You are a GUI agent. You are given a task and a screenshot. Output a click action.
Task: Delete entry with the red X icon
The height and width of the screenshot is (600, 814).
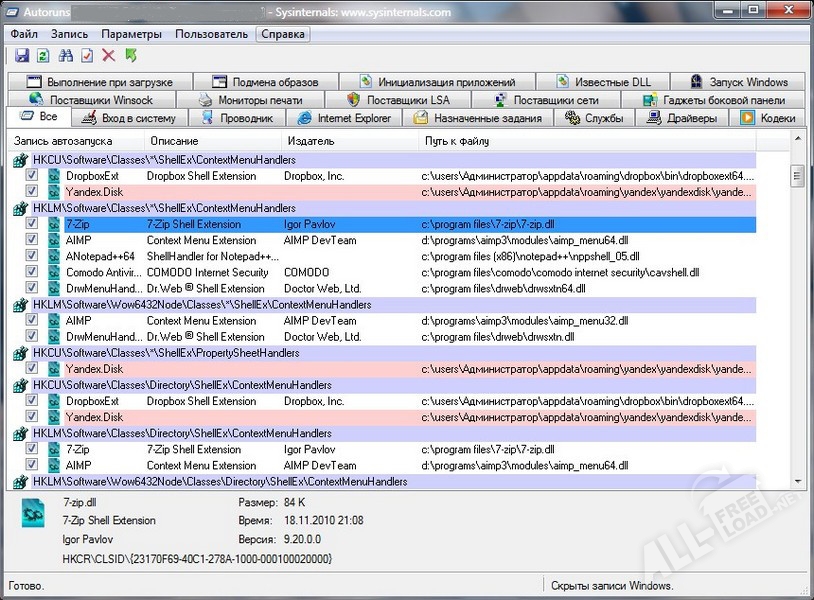pyautogui.click(x=109, y=56)
